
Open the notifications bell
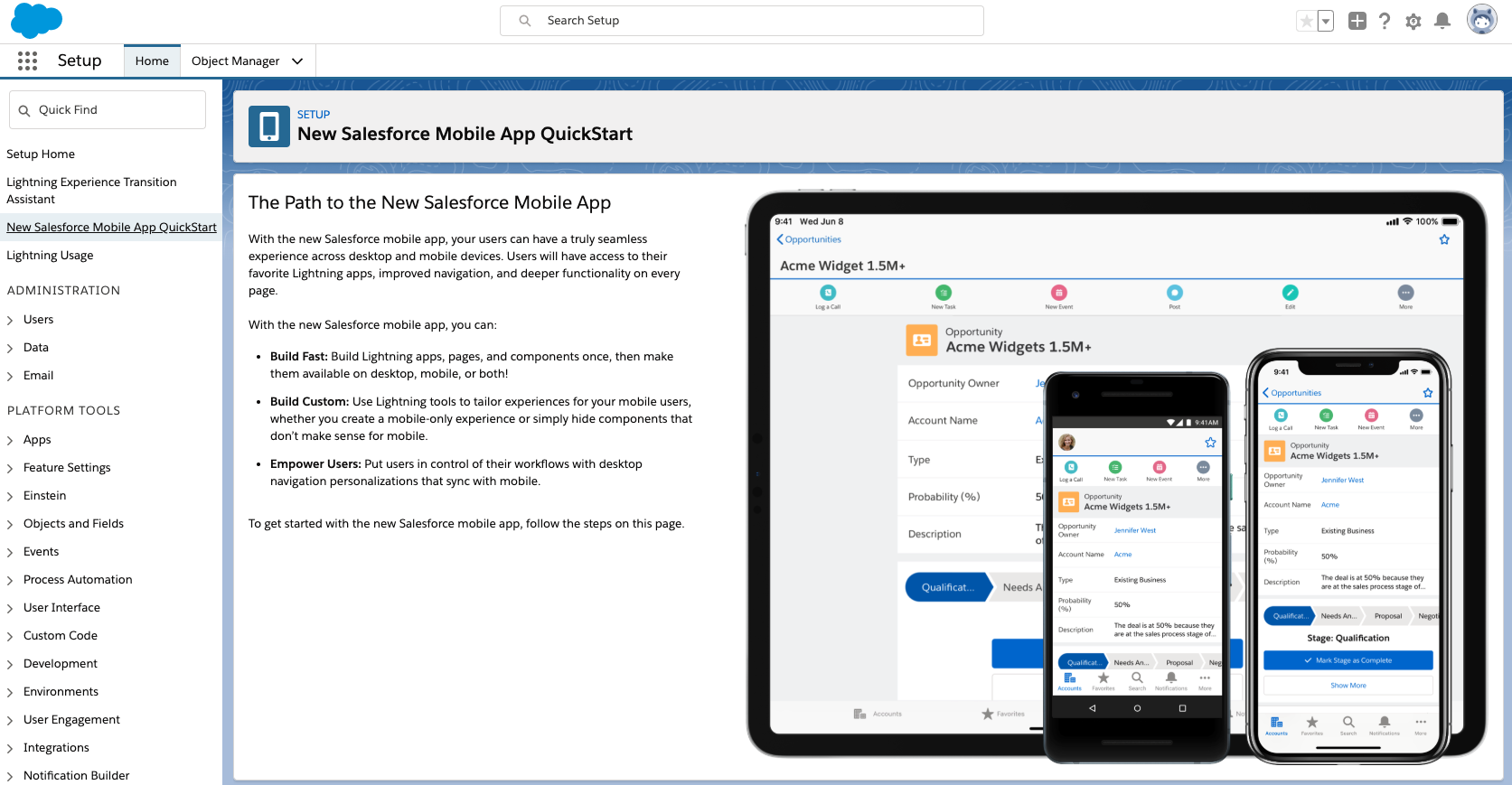point(1442,21)
